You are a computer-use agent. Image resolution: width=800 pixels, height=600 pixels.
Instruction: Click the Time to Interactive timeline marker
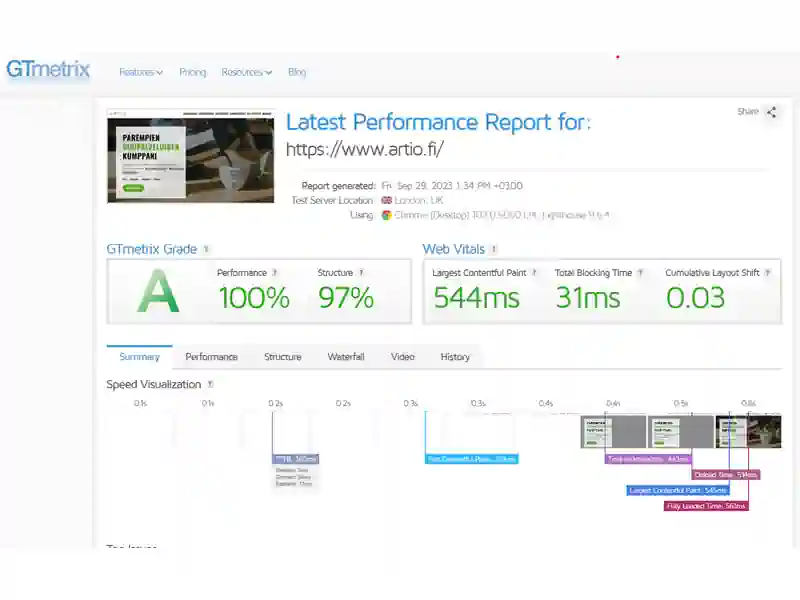[x=648, y=459]
